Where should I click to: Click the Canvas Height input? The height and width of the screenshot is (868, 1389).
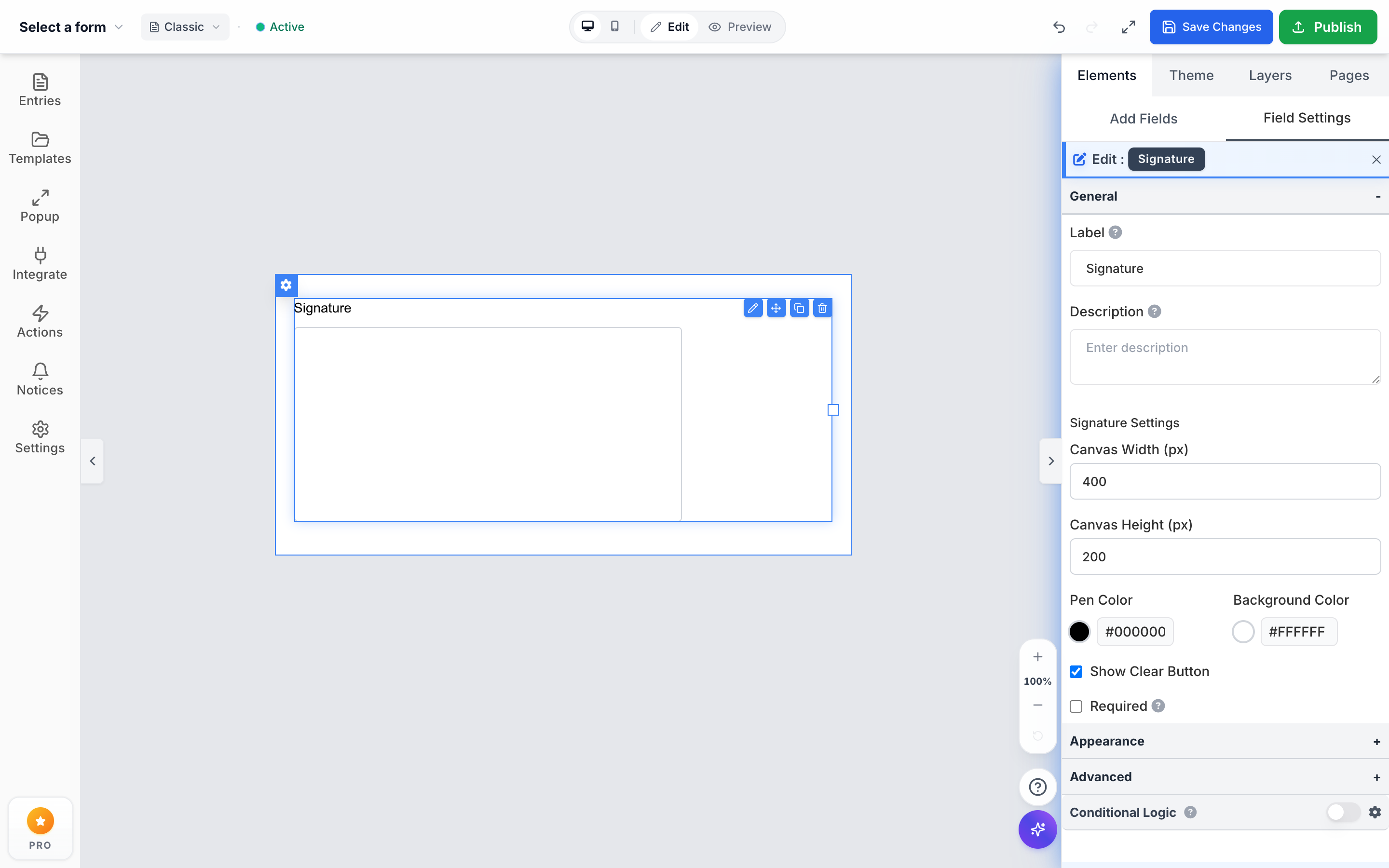coord(1225,556)
